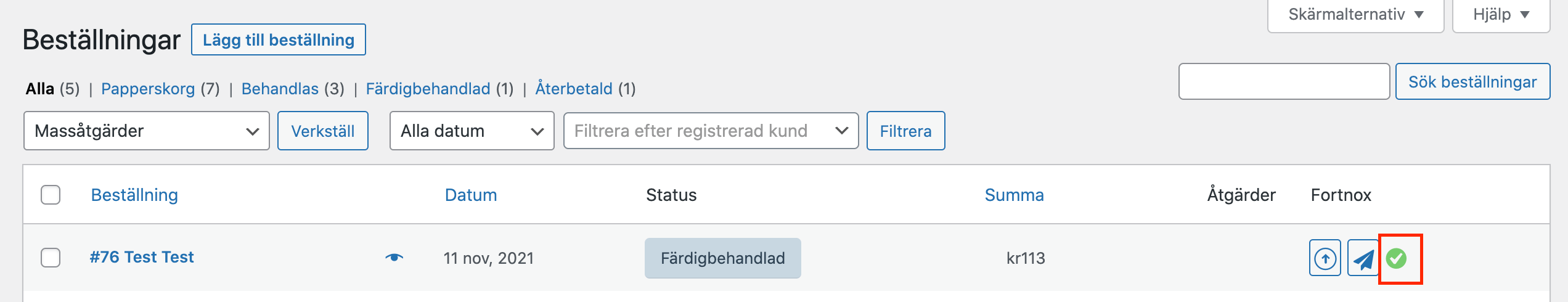Click the Fortnox send paper-plane icon
The width and height of the screenshot is (1568, 302).
(1363, 258)
